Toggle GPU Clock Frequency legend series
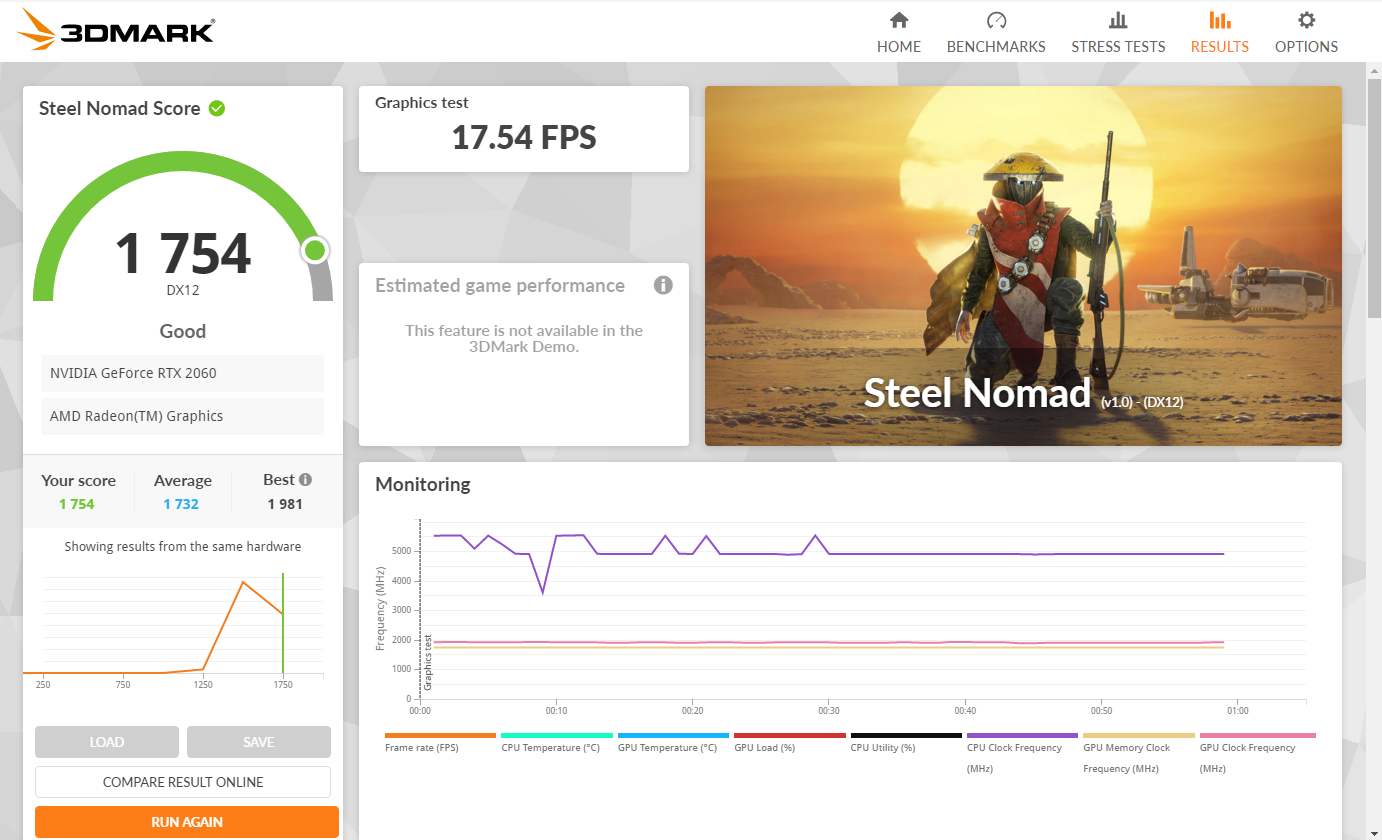 pyautogui.click(x=1256, y=753)
